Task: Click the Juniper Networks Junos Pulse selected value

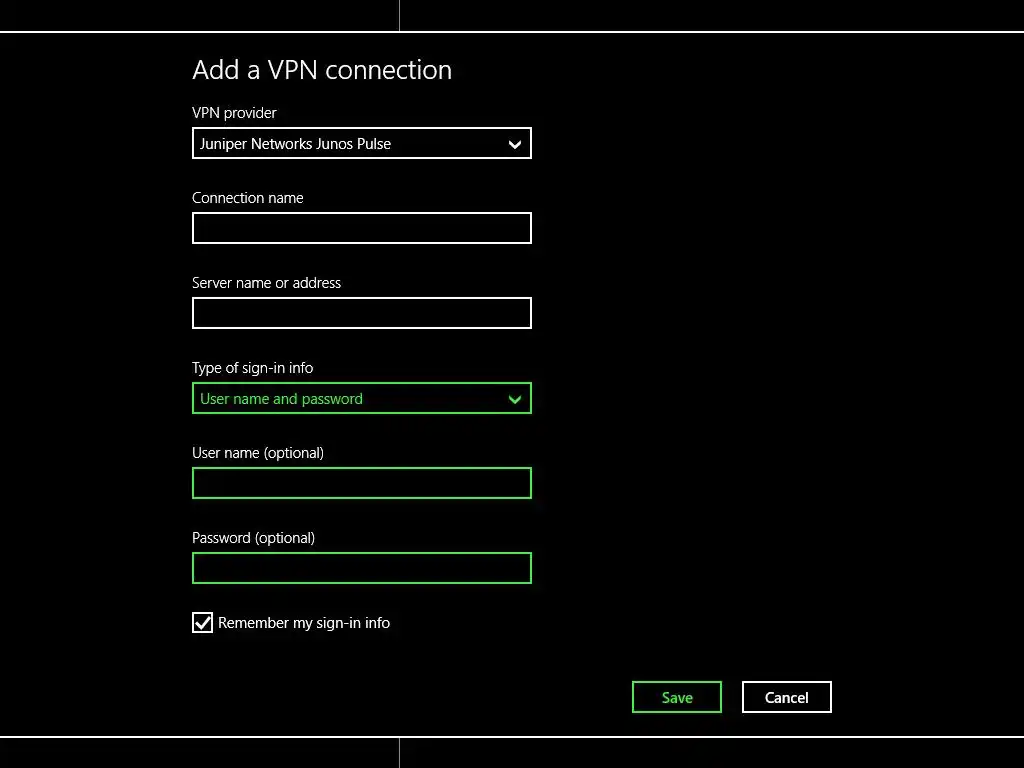Action: 296,144
